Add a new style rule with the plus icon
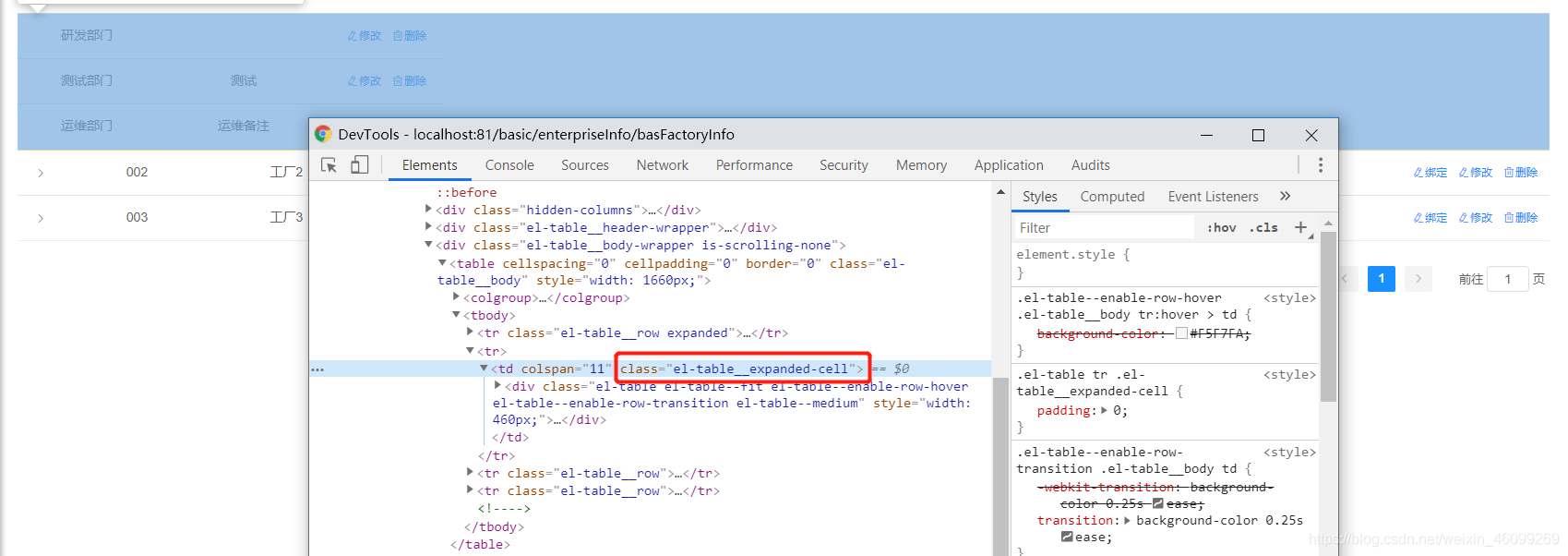 click(x=1300, y=227)
